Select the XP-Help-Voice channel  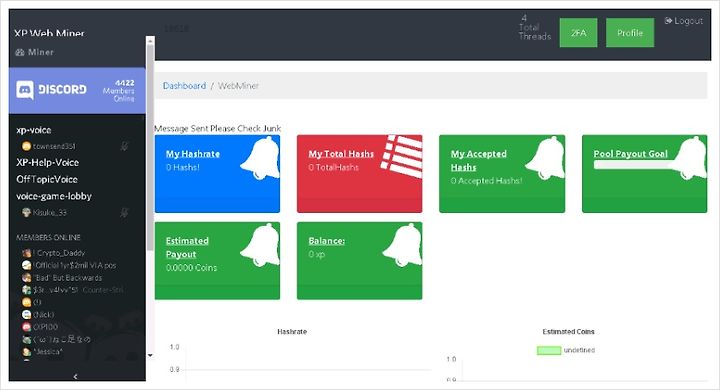[x=47, y=163]
